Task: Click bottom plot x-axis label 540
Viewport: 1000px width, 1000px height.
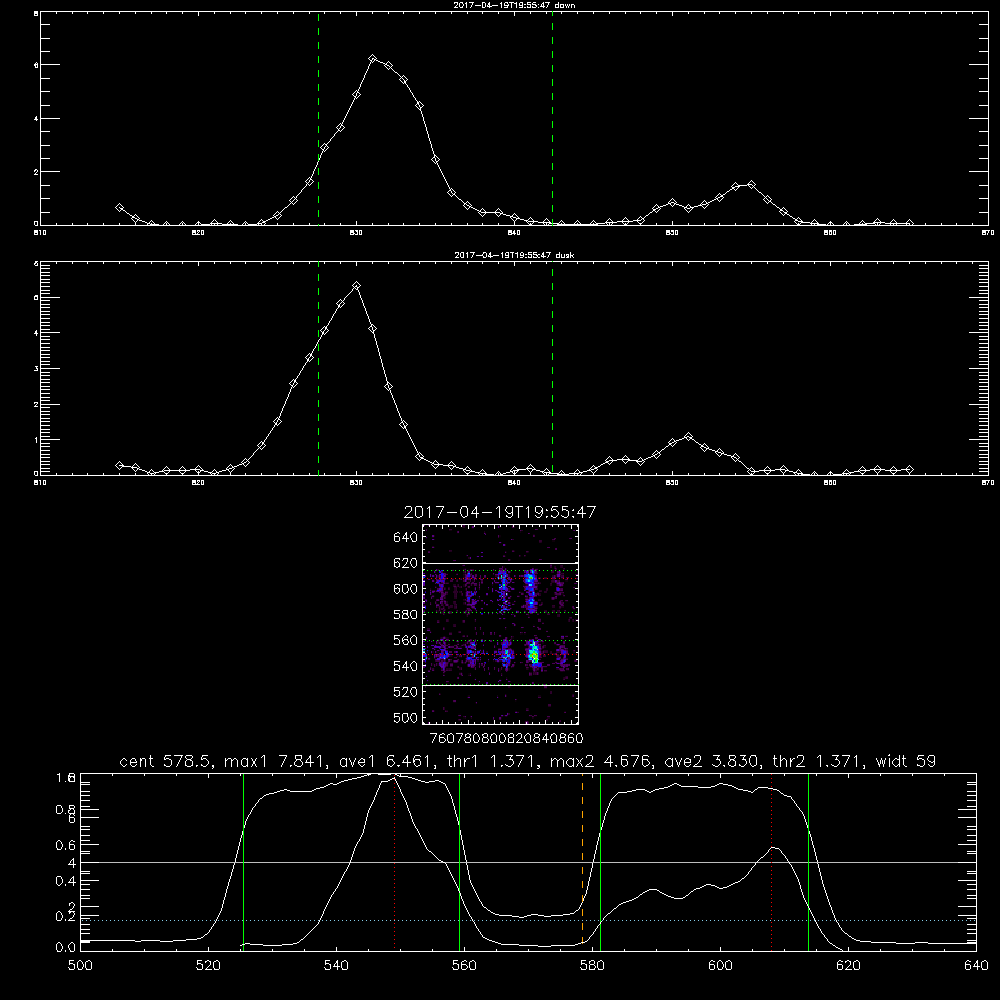Action: [x=336, y=966]
